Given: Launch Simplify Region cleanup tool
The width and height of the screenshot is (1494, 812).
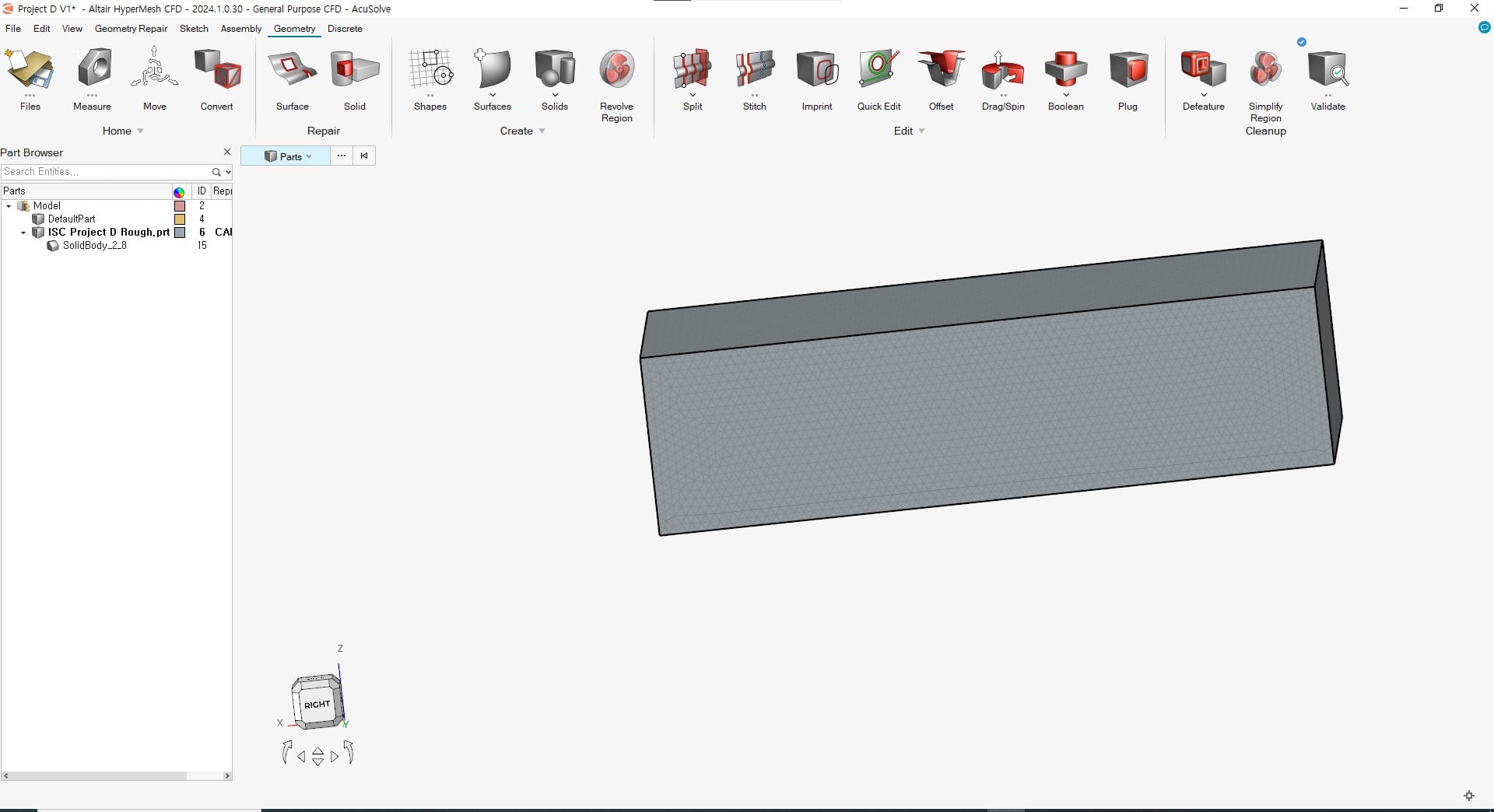Looking at the screenshot, I should [x=1265, y=84].
